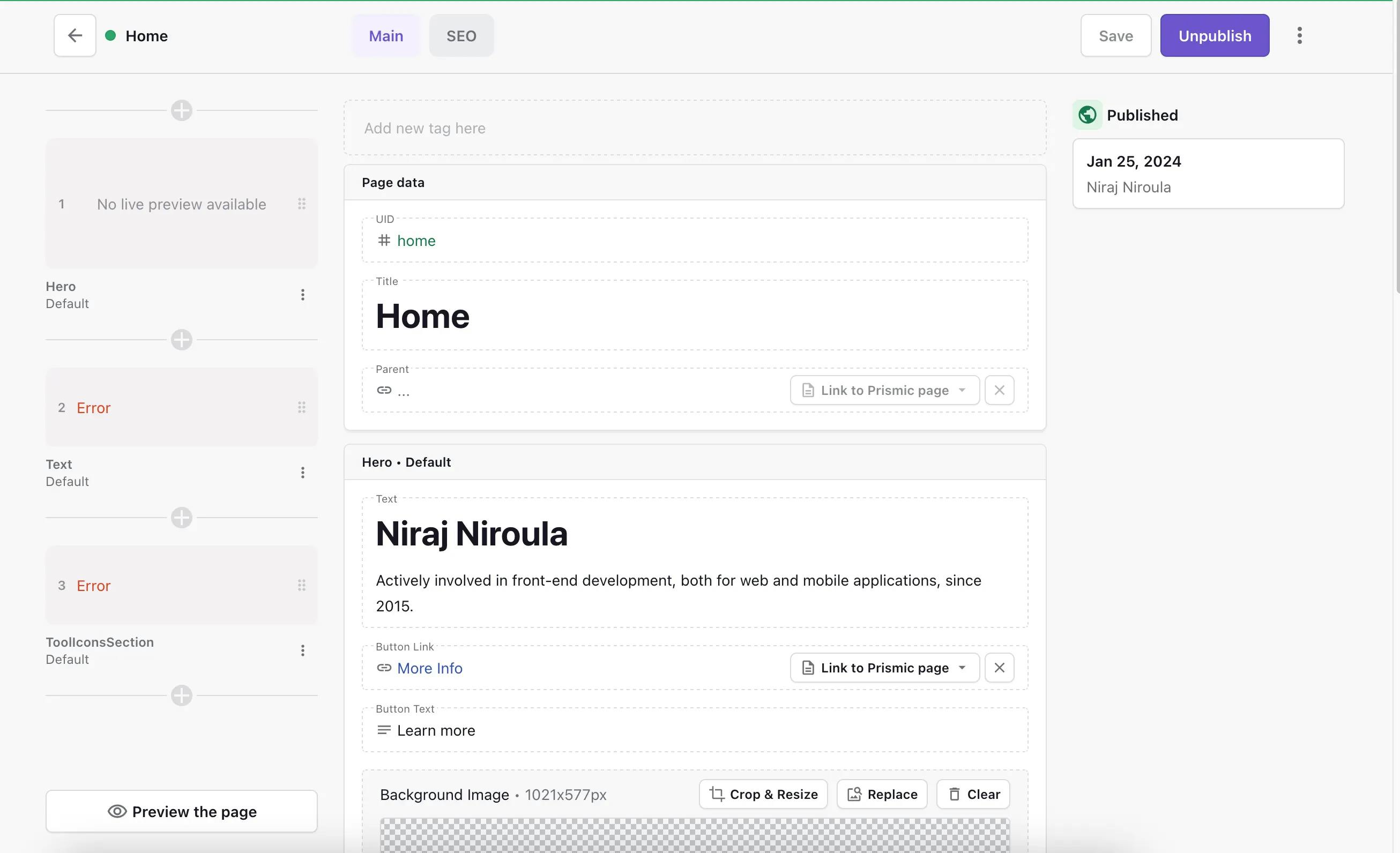Open the More Info link
The image size is (1400, 853).
click(429, 668)
